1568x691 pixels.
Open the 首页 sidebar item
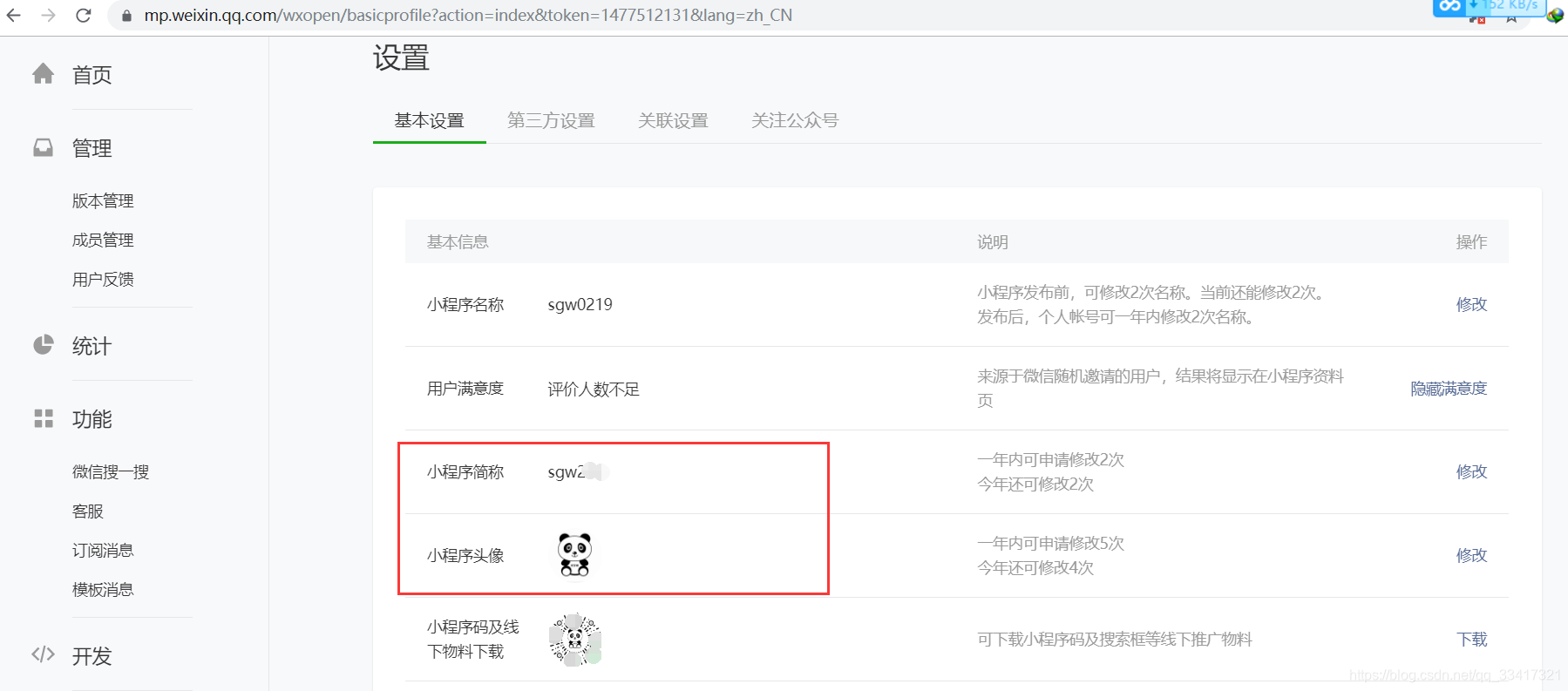click(92, 75)
